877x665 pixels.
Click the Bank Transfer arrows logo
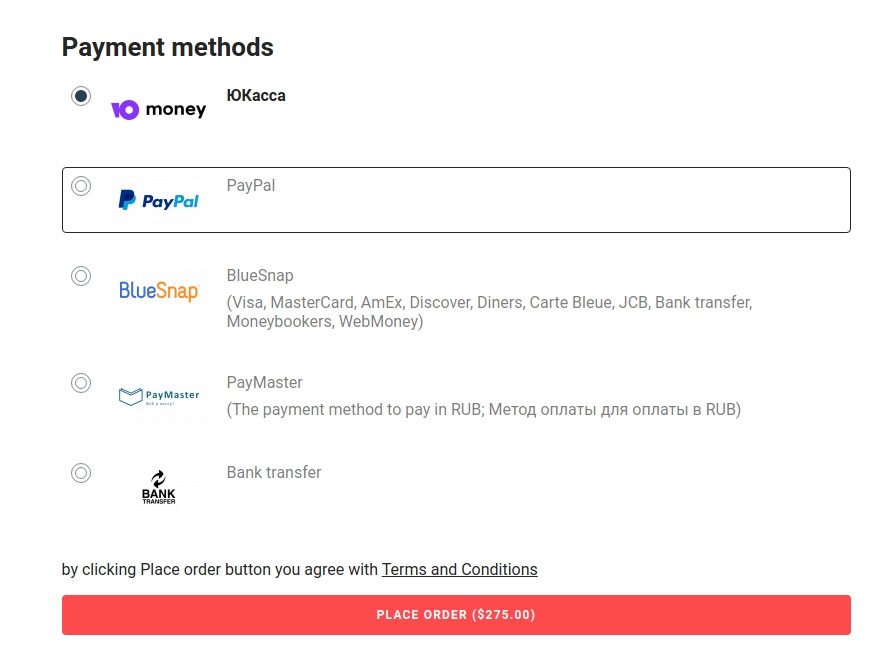coord(159,487)
